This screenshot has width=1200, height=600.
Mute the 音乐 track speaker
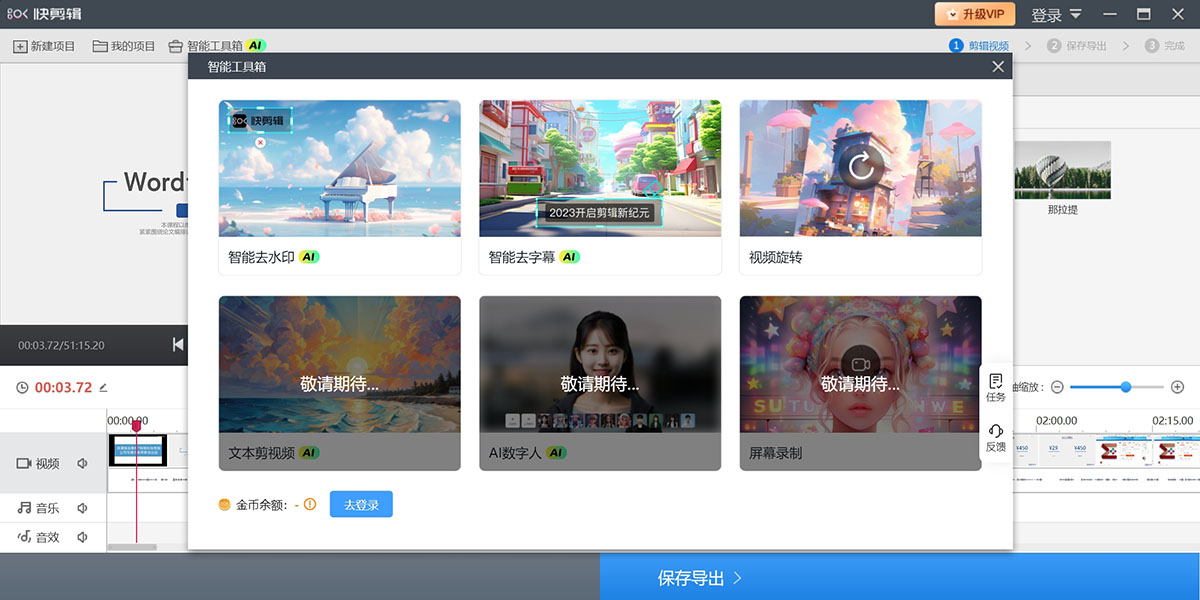coord(83,508)
